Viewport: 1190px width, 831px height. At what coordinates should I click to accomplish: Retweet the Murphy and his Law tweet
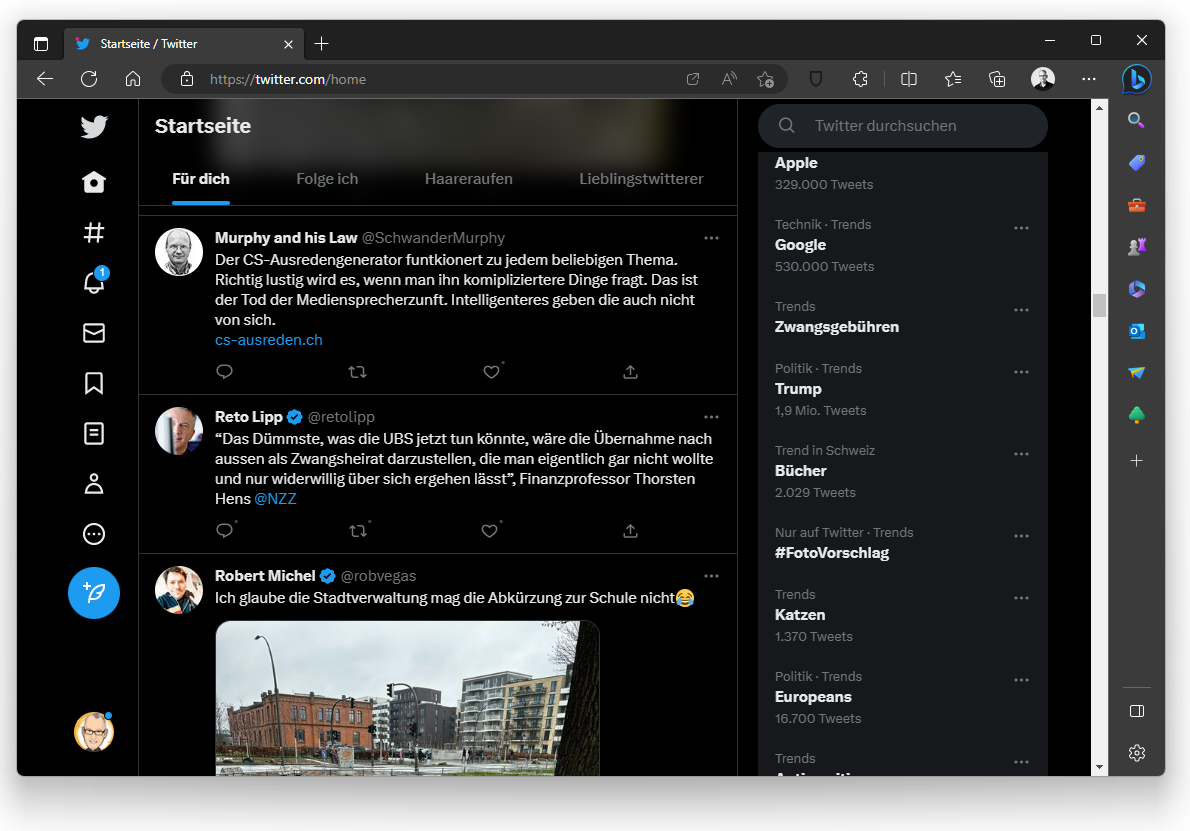357,372
